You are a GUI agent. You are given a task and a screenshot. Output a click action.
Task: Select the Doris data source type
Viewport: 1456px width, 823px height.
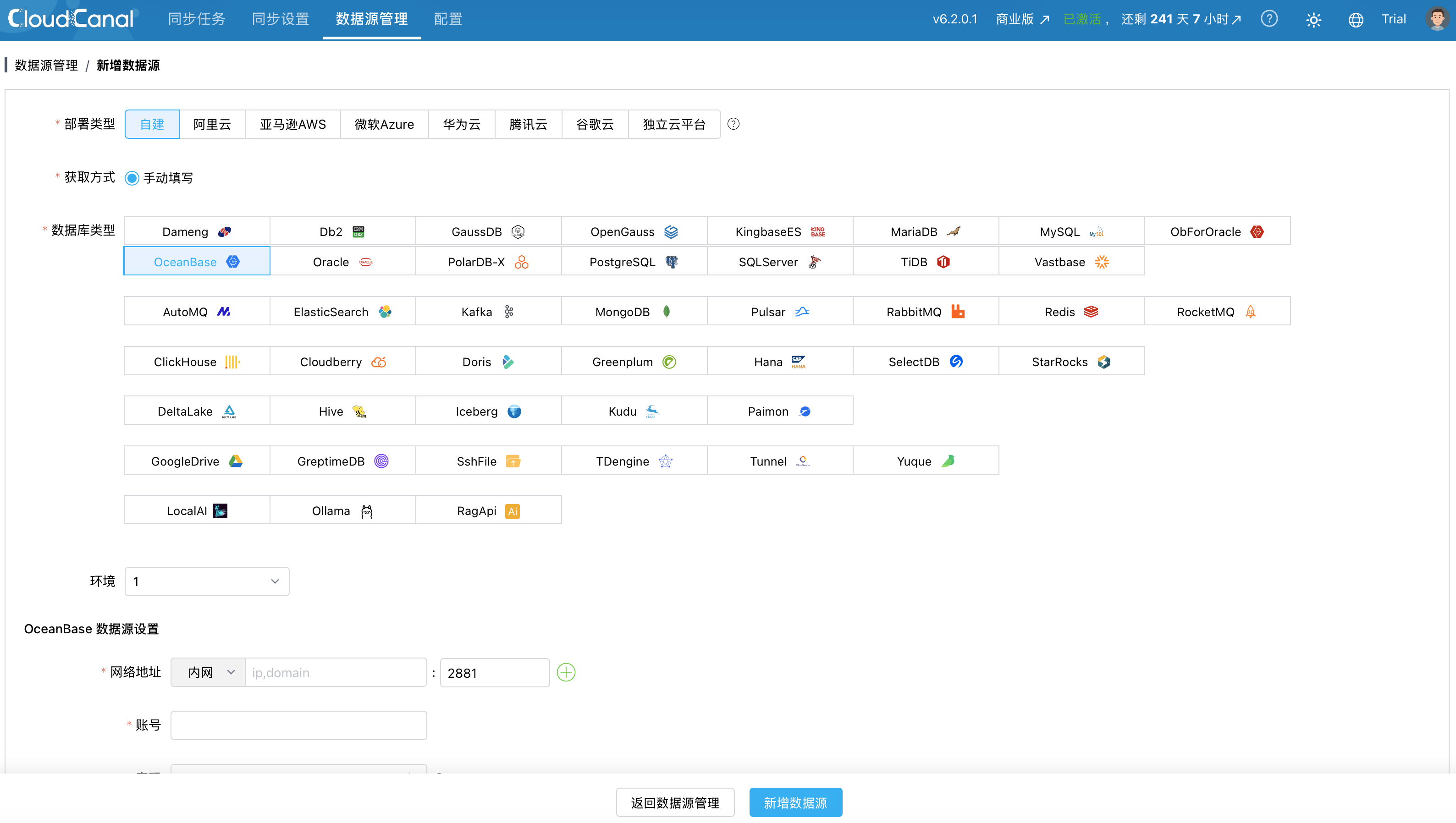pyautogui.click(x=489, y=361)
